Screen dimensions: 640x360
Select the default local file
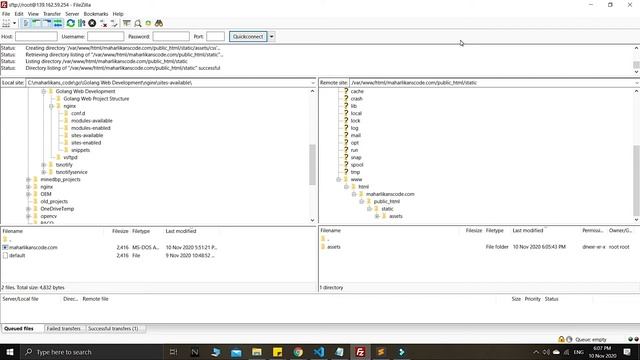(17, 256)
